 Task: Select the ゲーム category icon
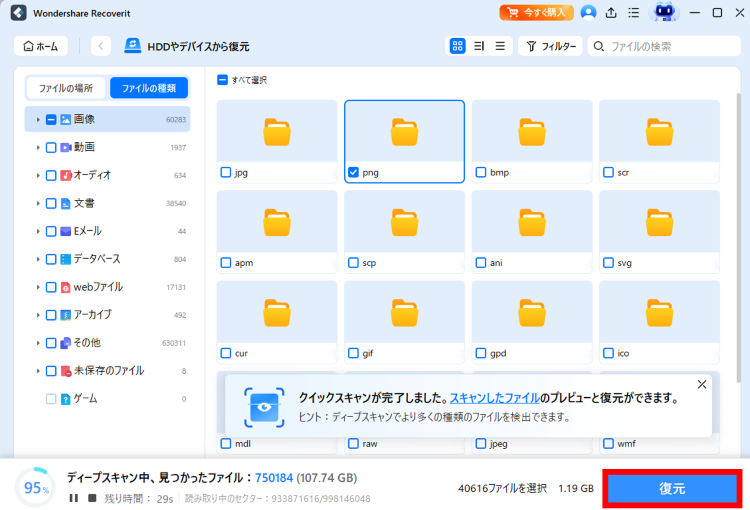pyautogui.click(x=66, y=399)
